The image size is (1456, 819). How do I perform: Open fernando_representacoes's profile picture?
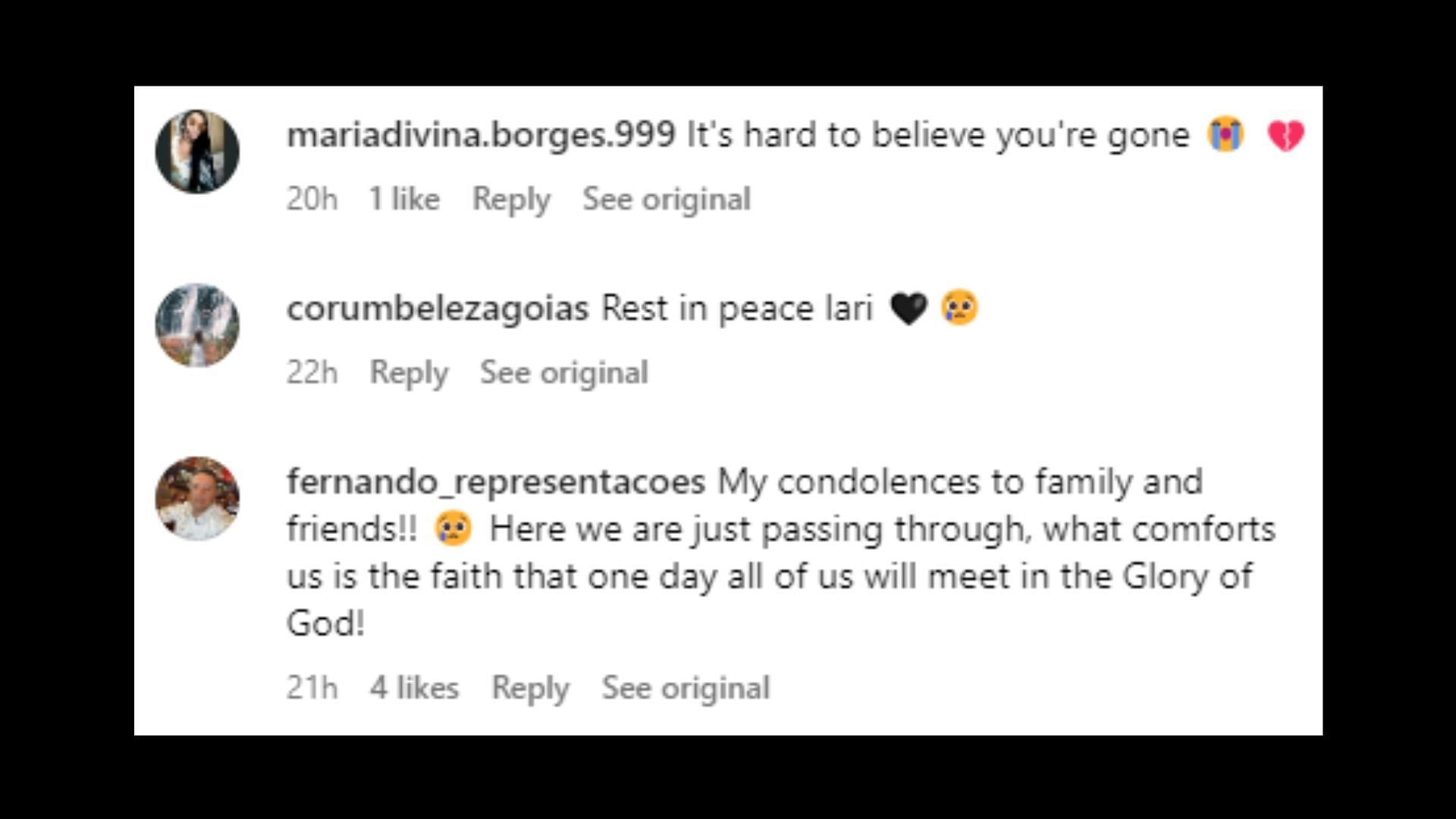pos(197,499)
